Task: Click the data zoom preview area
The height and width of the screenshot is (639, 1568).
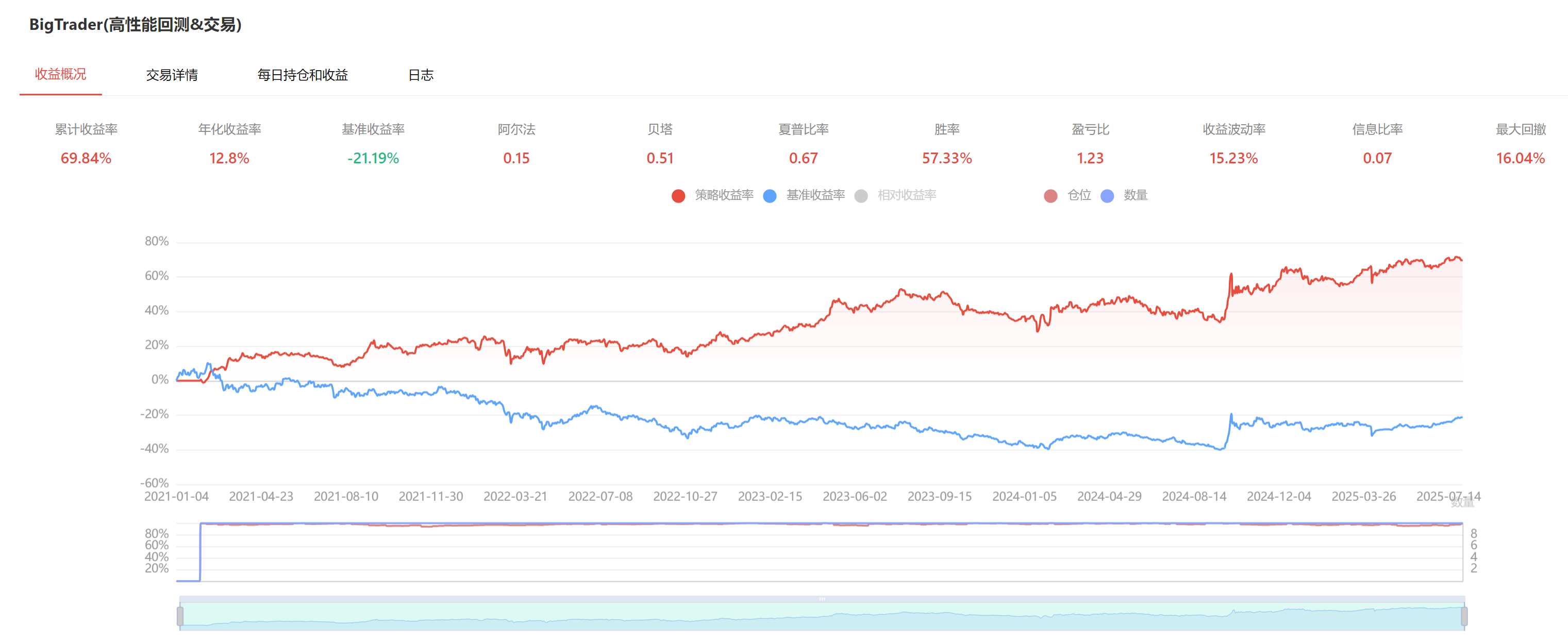Action: point(822,617)
